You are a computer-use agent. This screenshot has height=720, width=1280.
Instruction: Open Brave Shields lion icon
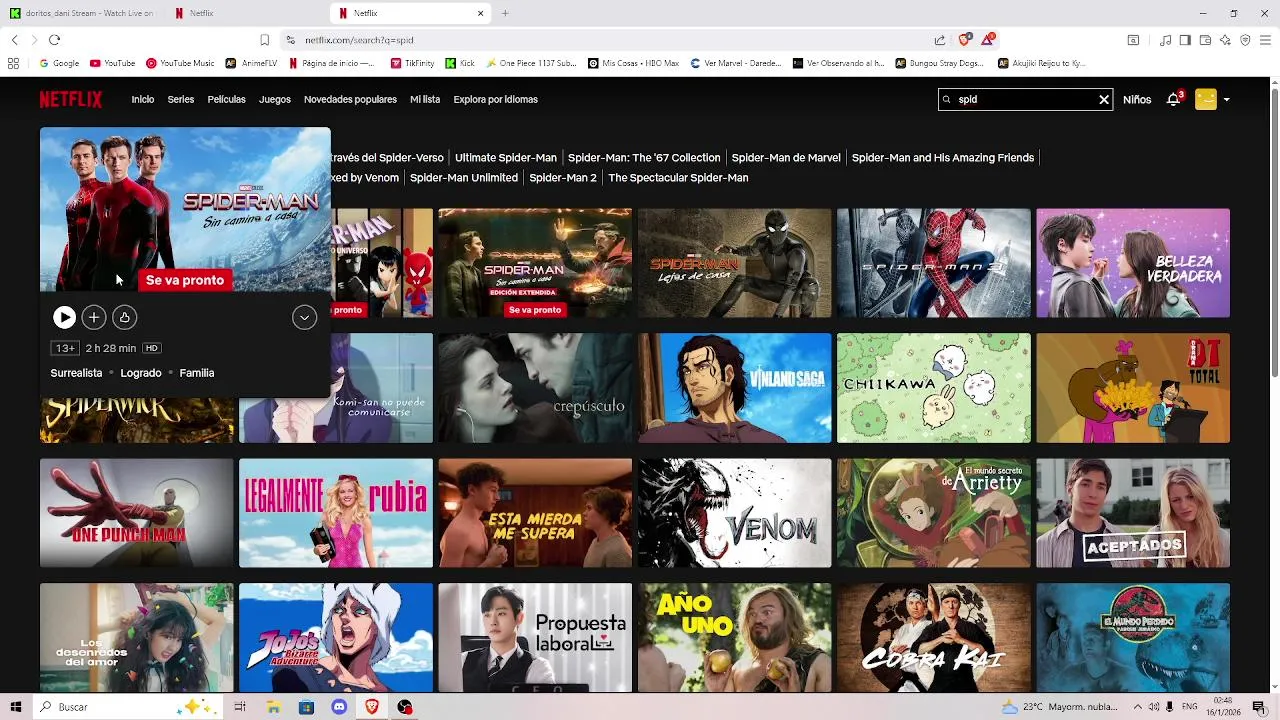[x=964, y=40]
